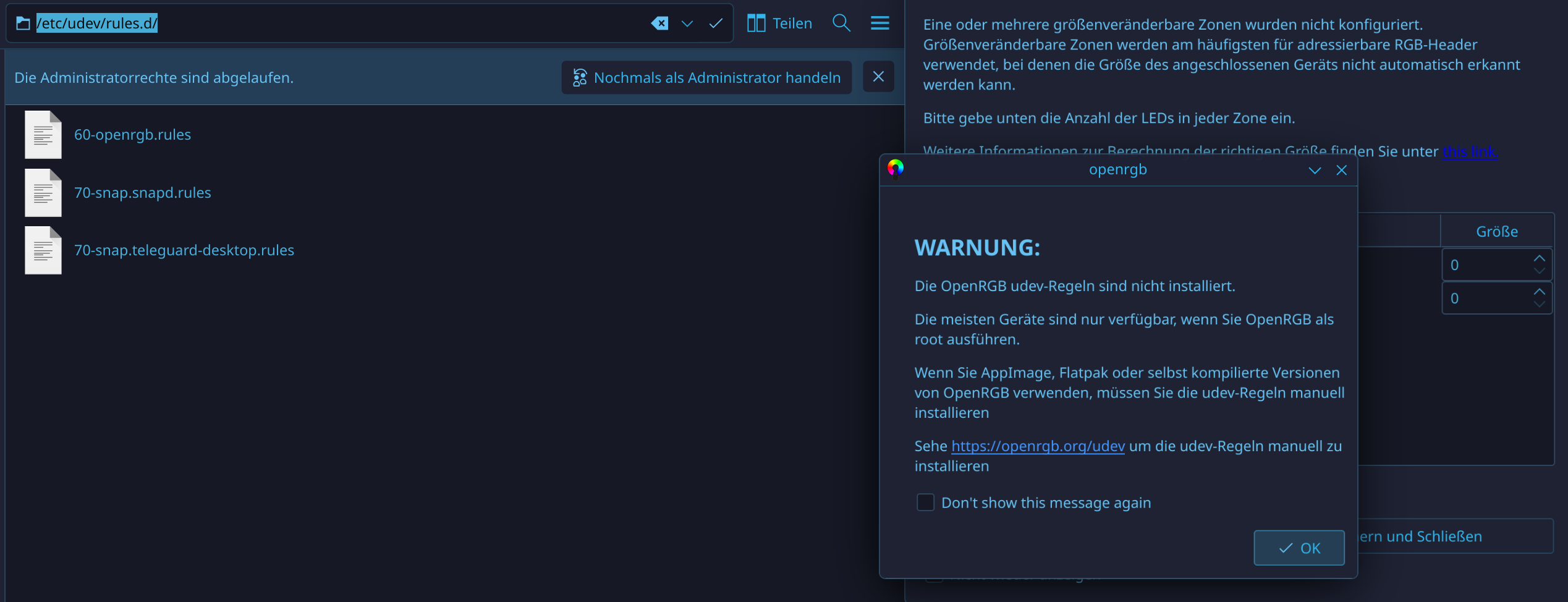Viewport: 1568px width, 602px height.
Task: Increase the second zone size value
Action: pyautogui.click(x=1539, y=292)
